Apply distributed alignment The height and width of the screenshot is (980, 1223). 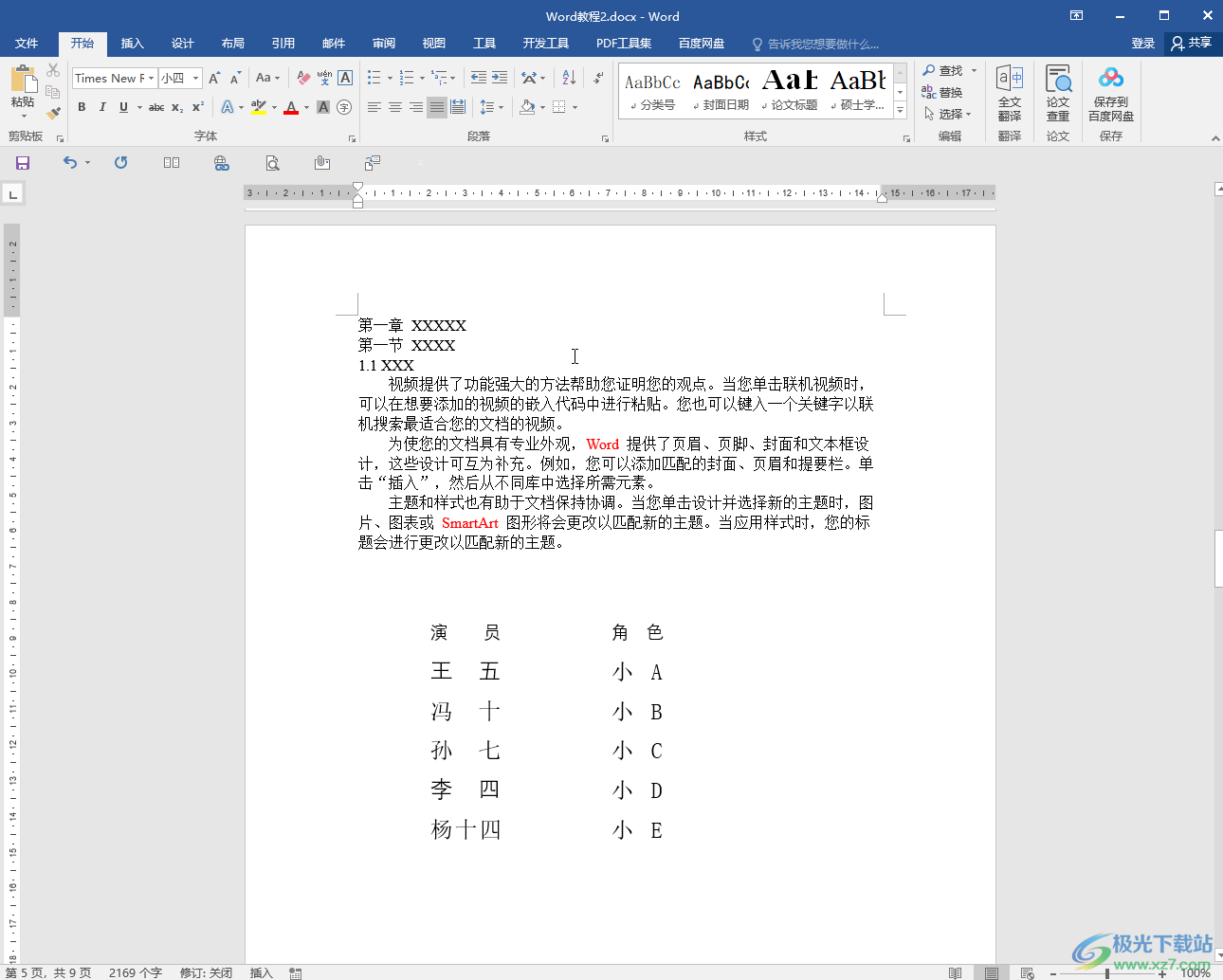458,107
